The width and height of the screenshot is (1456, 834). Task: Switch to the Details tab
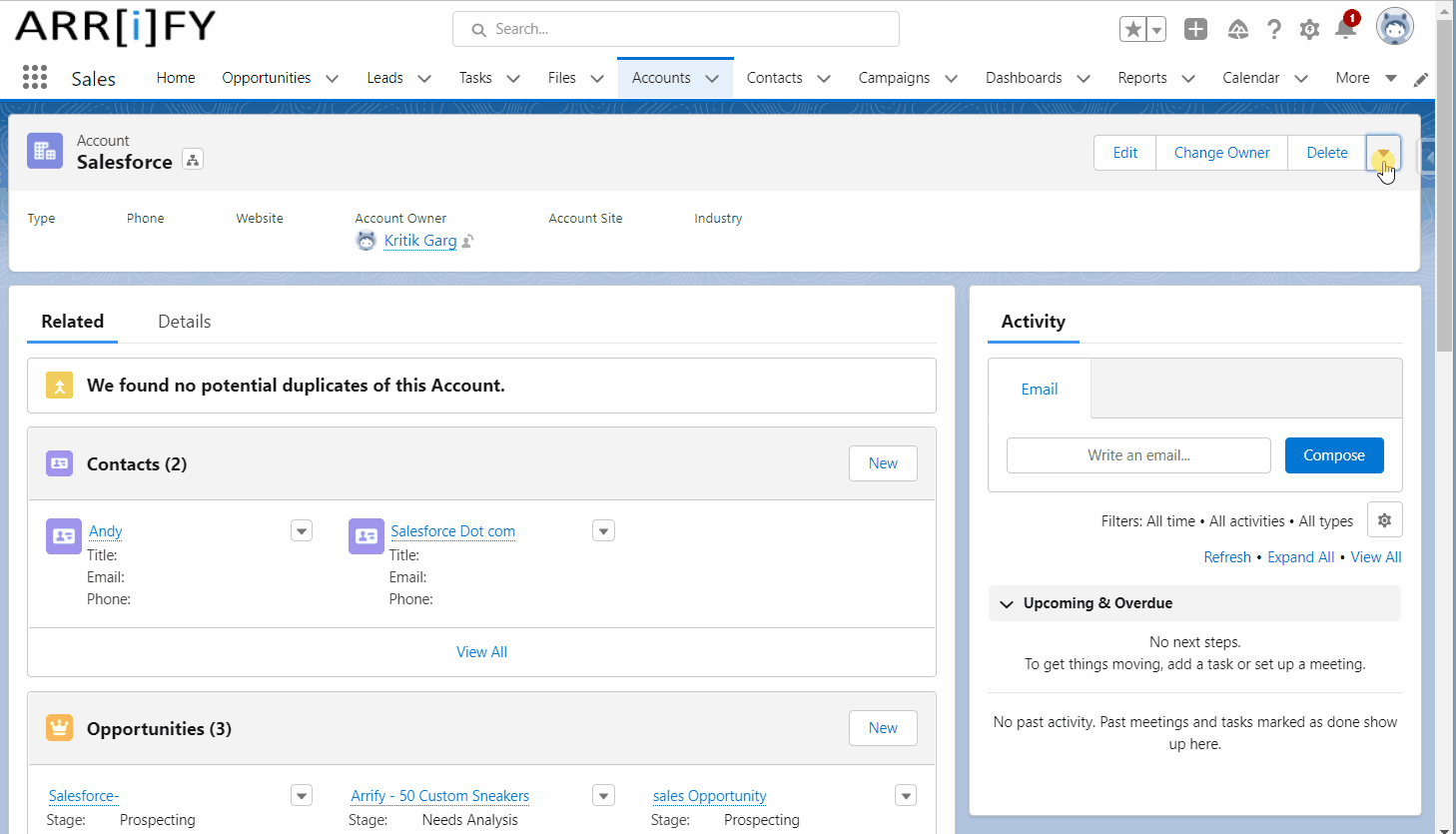coord(184,322)
